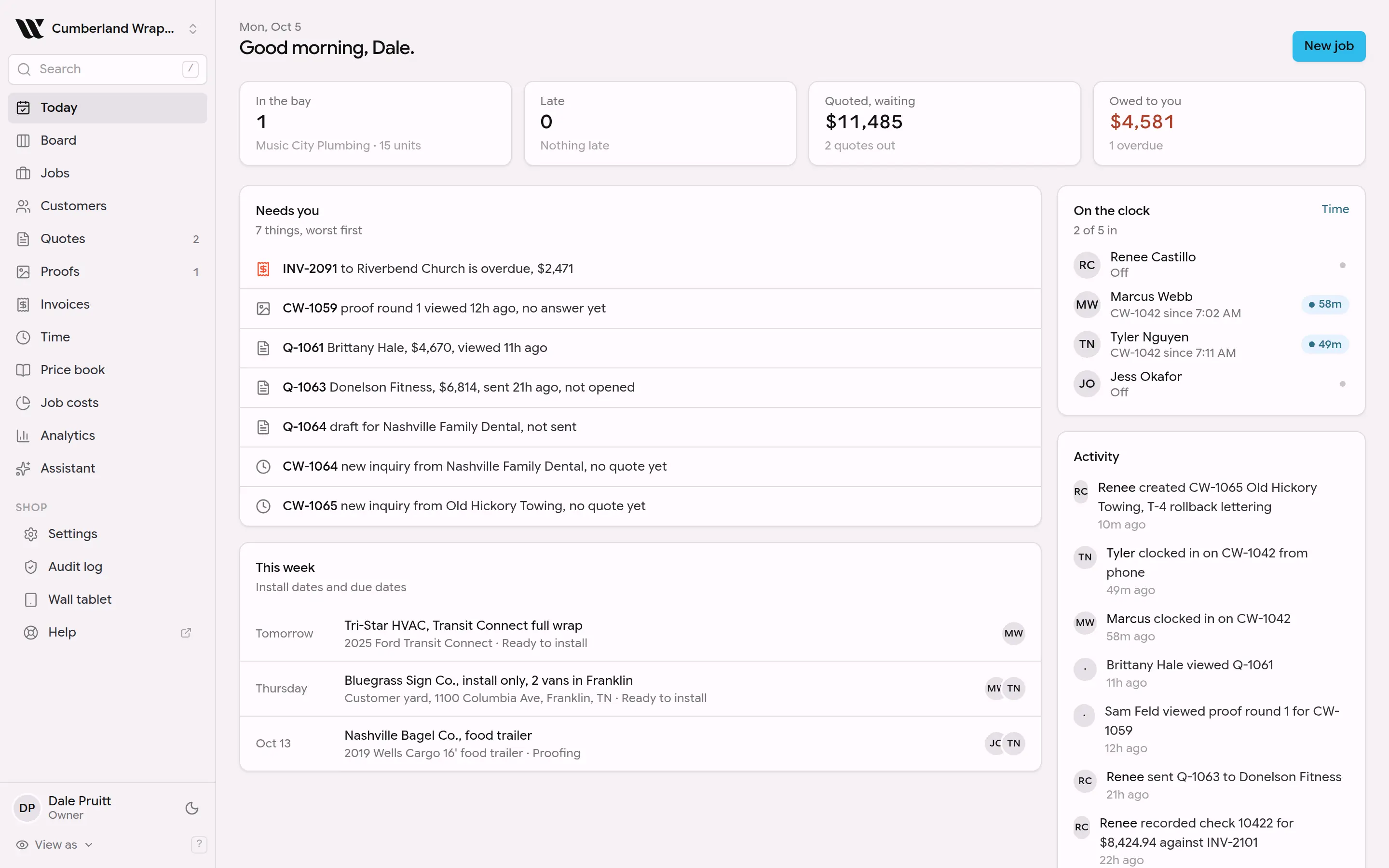Open CW-1064 new inquiry row

point(640,467)
